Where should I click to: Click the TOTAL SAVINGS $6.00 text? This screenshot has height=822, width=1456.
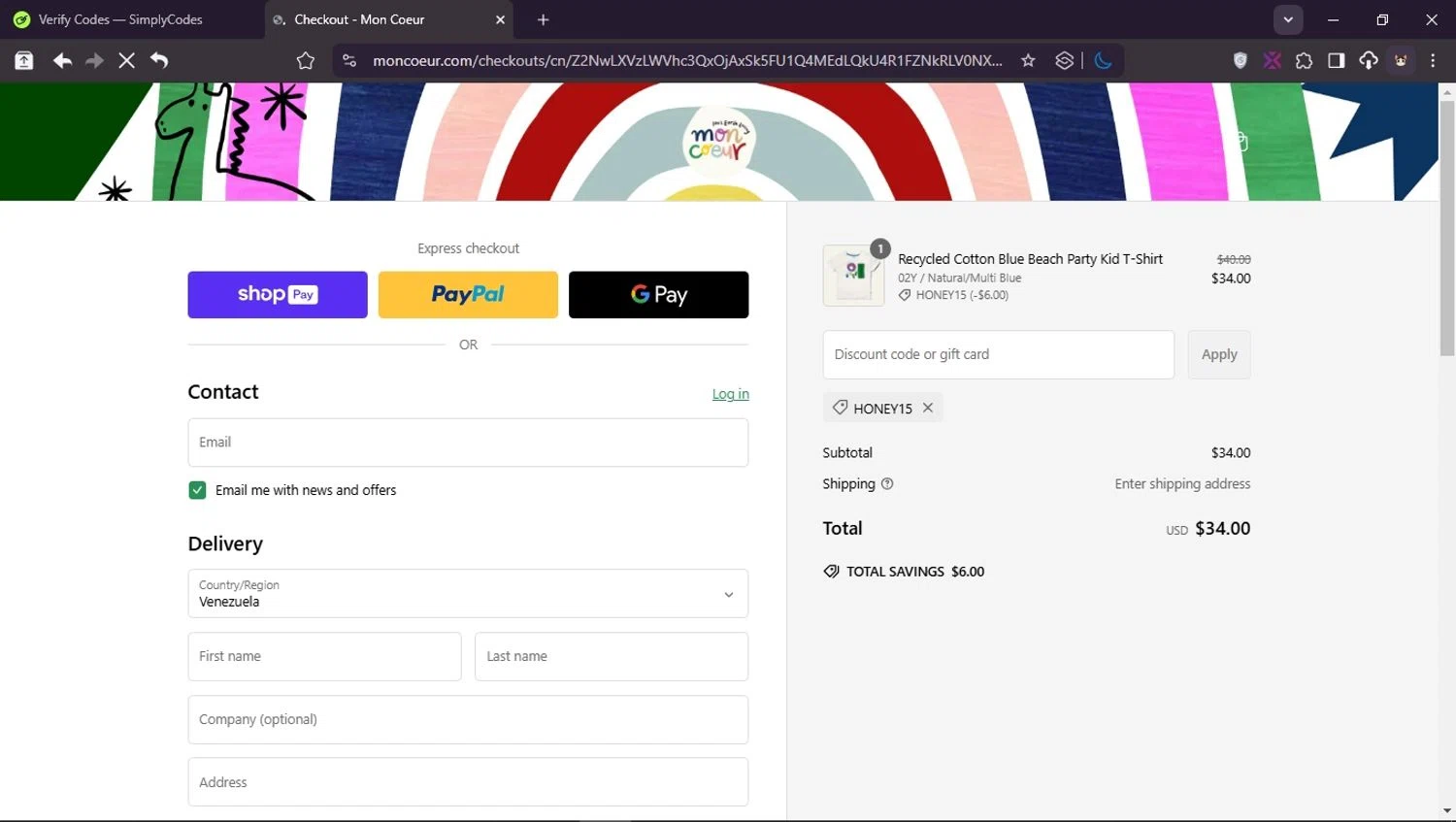click(915, 572)
